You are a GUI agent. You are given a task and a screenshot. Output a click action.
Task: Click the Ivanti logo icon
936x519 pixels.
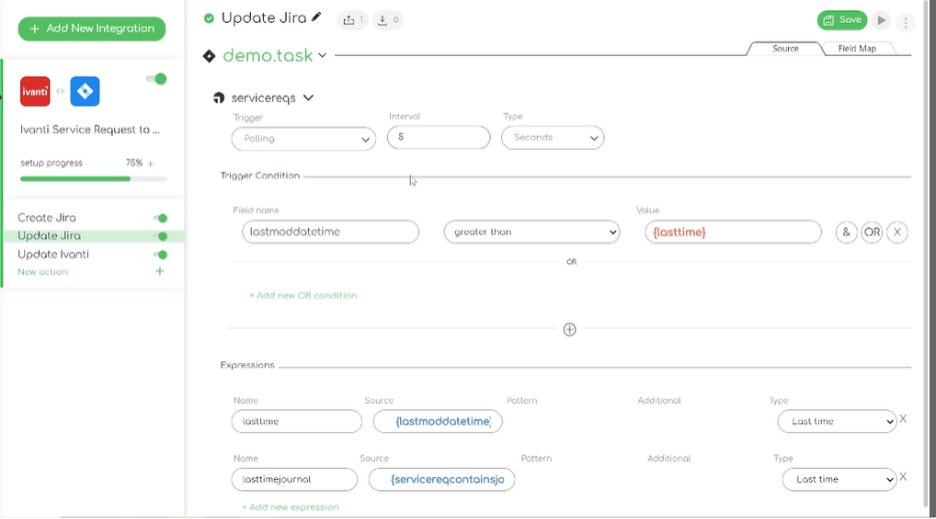[x=35, y=91]
